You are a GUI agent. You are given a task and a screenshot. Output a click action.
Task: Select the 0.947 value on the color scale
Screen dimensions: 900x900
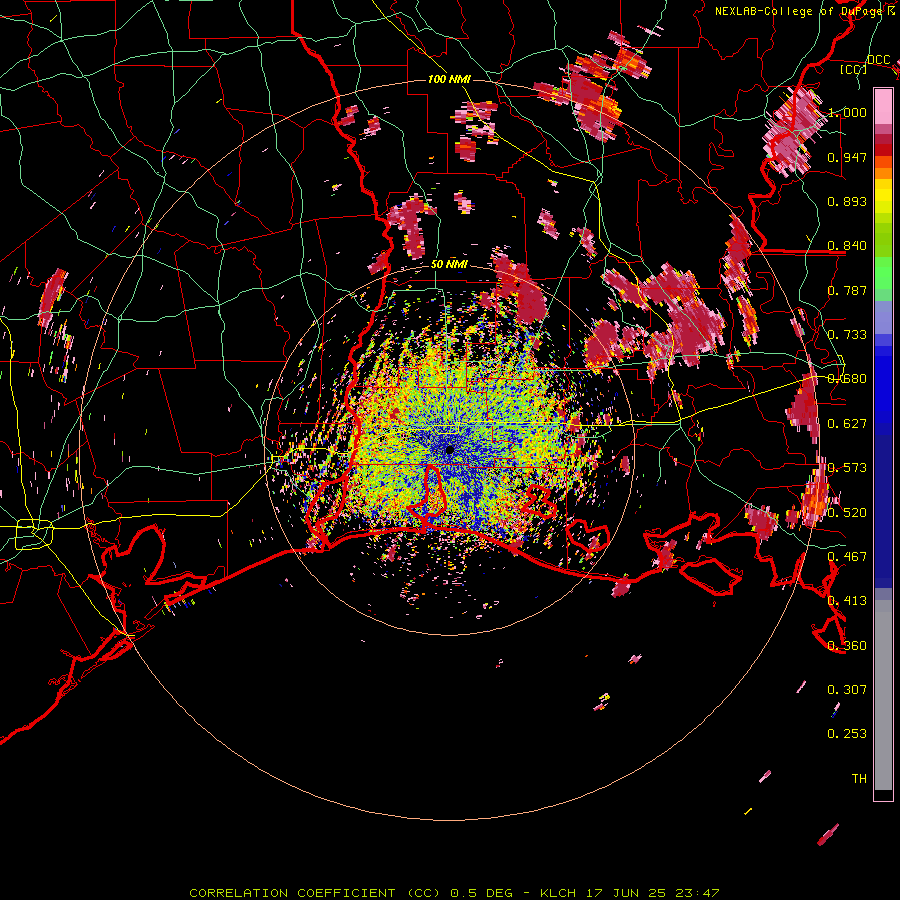pos(847,157)
